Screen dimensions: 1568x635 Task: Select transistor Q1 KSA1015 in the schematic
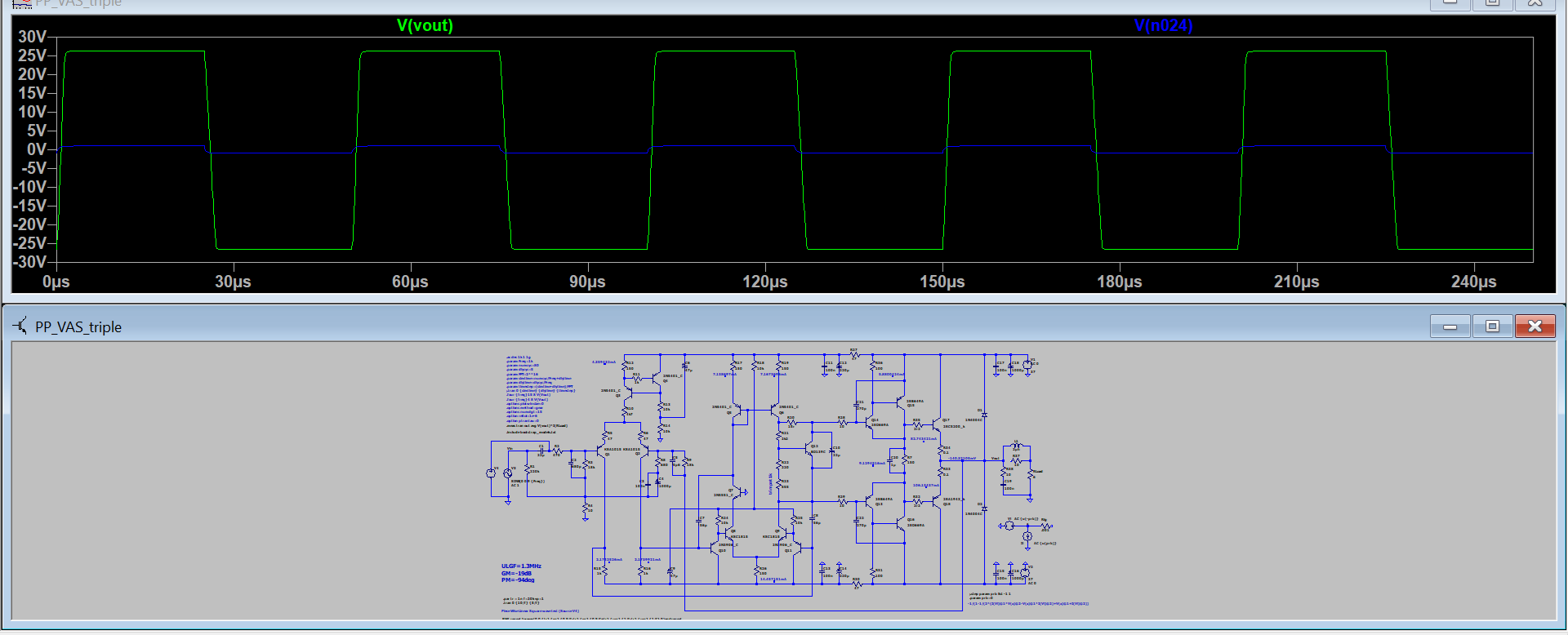(x=601, y=451)
